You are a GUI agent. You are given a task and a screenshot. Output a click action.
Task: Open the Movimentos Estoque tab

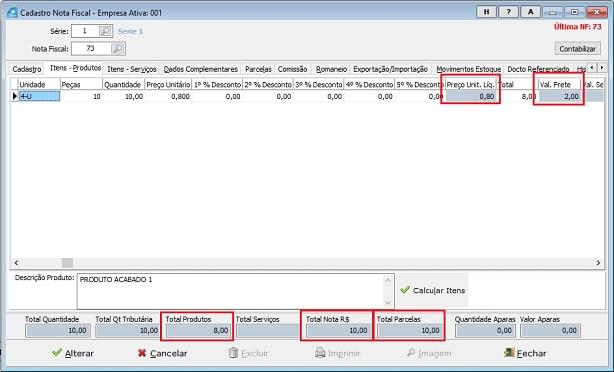pyautogui.click(x=468, y=69)
